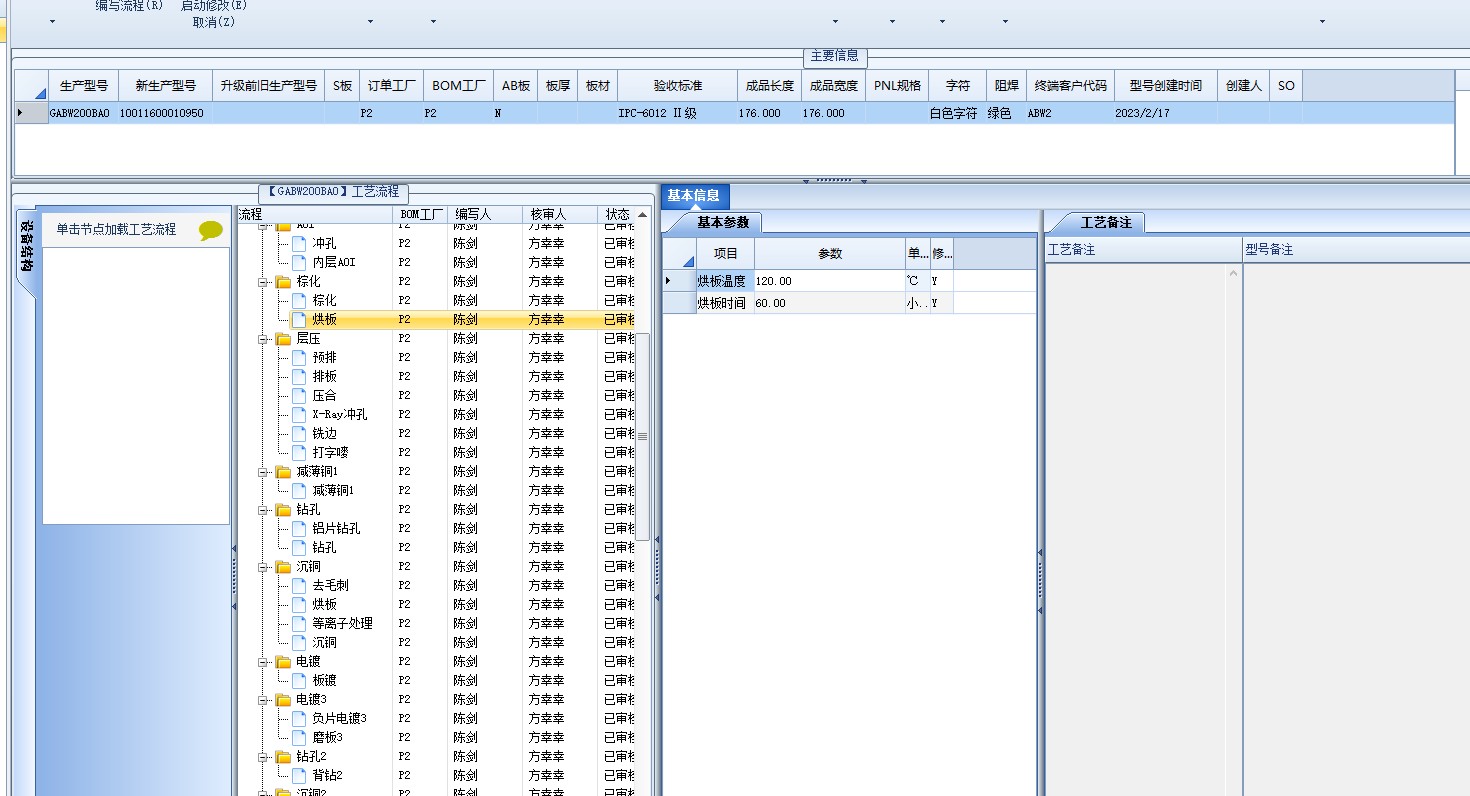Click the page icon beside 冲孔
The image size is (1470, 796).
[x=299, y=243]
